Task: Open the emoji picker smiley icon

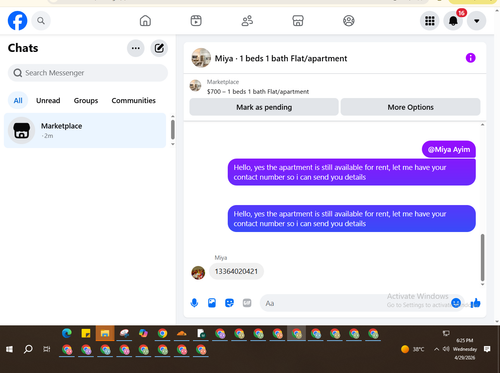Action: click(456, 303)
